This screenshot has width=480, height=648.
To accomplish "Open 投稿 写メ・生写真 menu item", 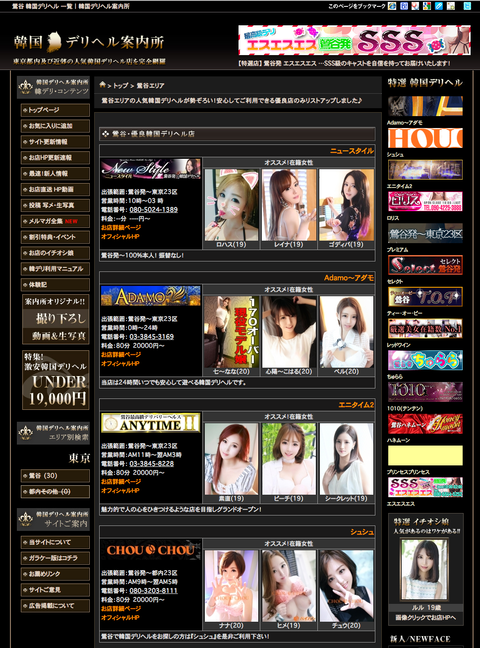I will click(55, 205).
